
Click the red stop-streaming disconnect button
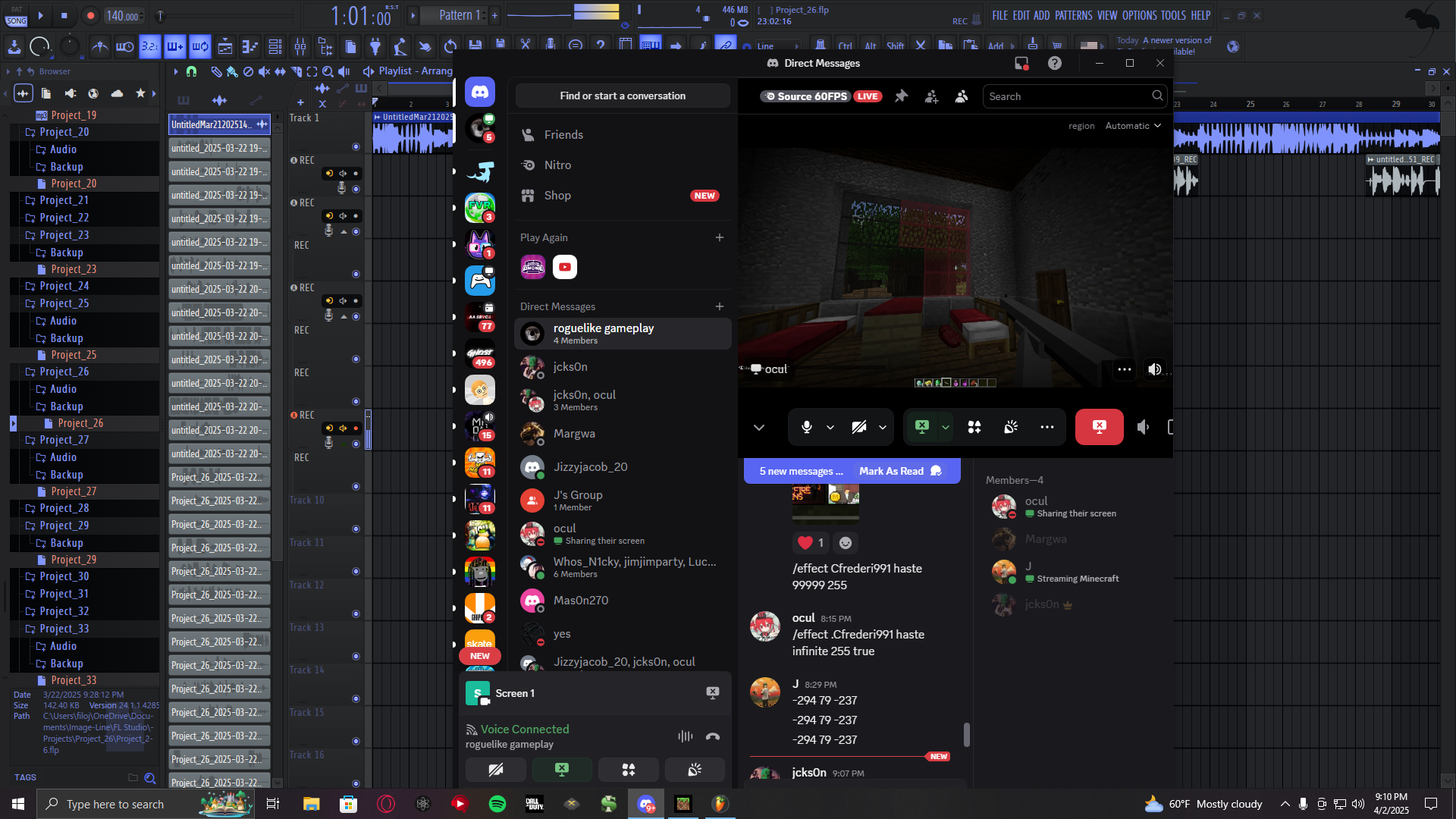[x=1099, y=427]
